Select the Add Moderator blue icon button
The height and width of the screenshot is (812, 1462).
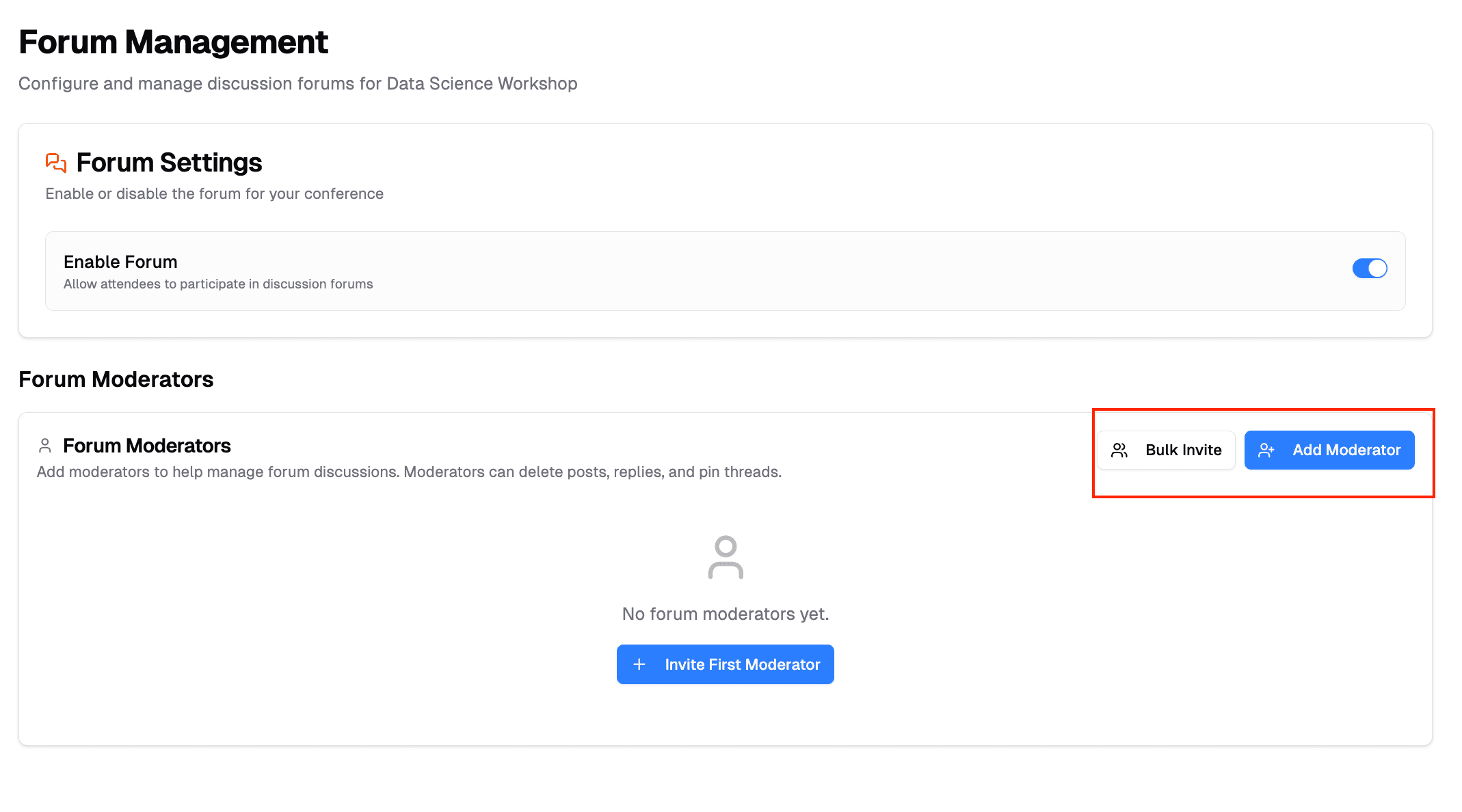(1329, 450)
